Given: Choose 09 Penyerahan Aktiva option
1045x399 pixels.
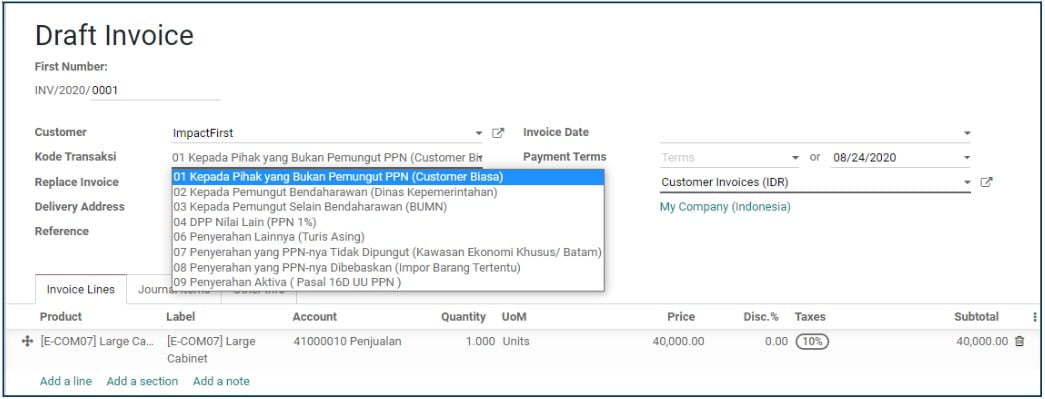Looking at the screenshot, I should (388, 282).
